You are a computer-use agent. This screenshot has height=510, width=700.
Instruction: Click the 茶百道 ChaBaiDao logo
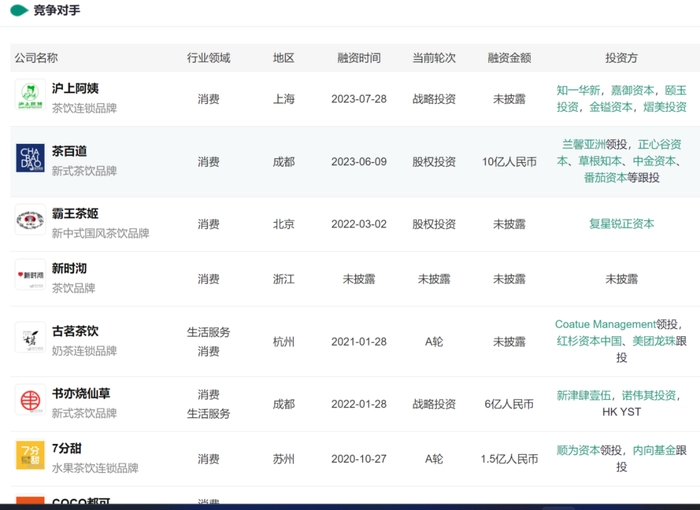pyautogui.click(x=30, y=160)
